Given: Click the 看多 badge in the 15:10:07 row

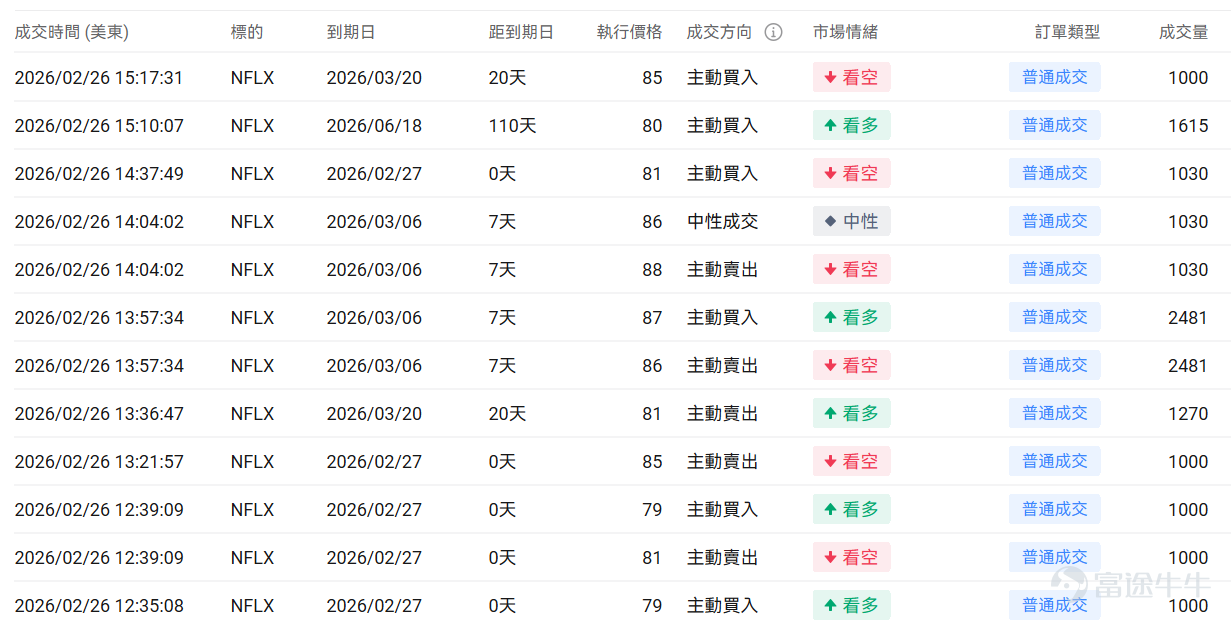Looking at the screenshot, I should click(x=851, y=125).
